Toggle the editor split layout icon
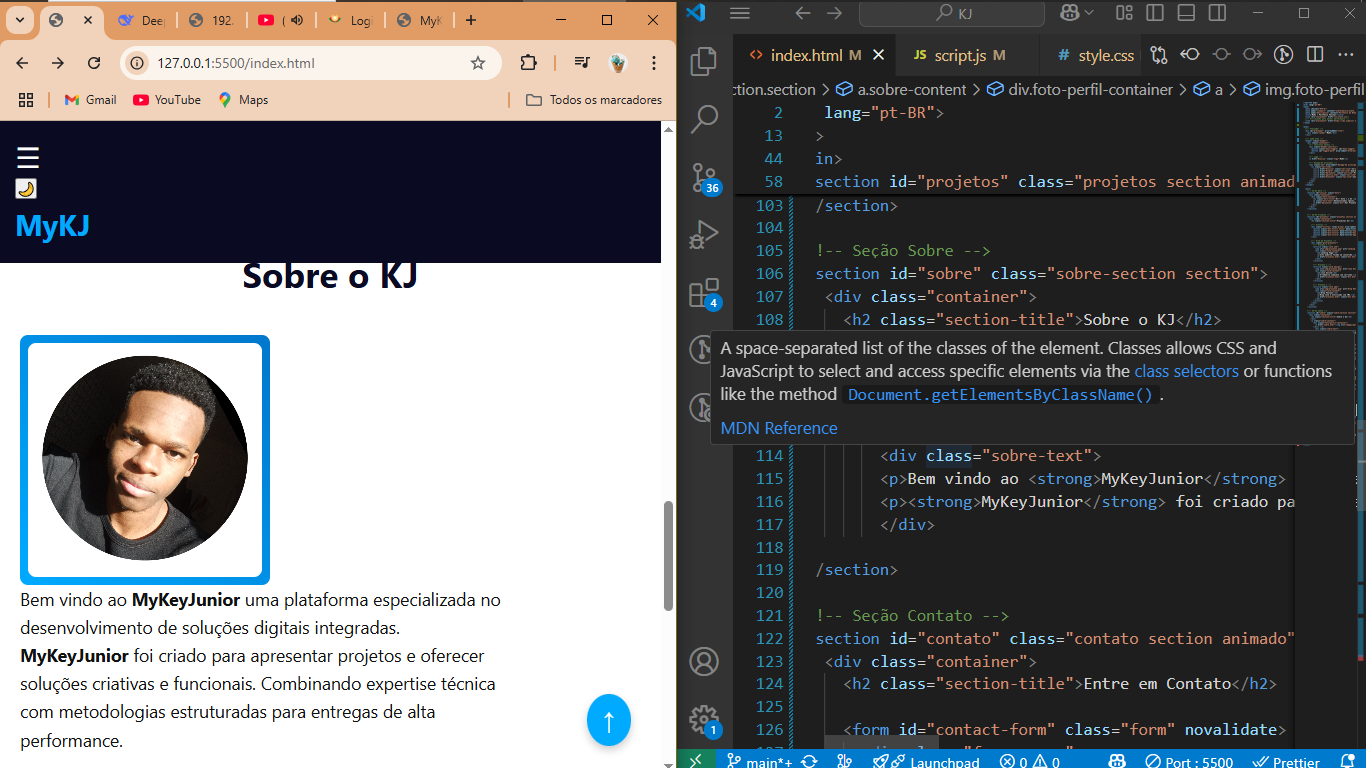 pyautogui.click(x=1313, y=55)
